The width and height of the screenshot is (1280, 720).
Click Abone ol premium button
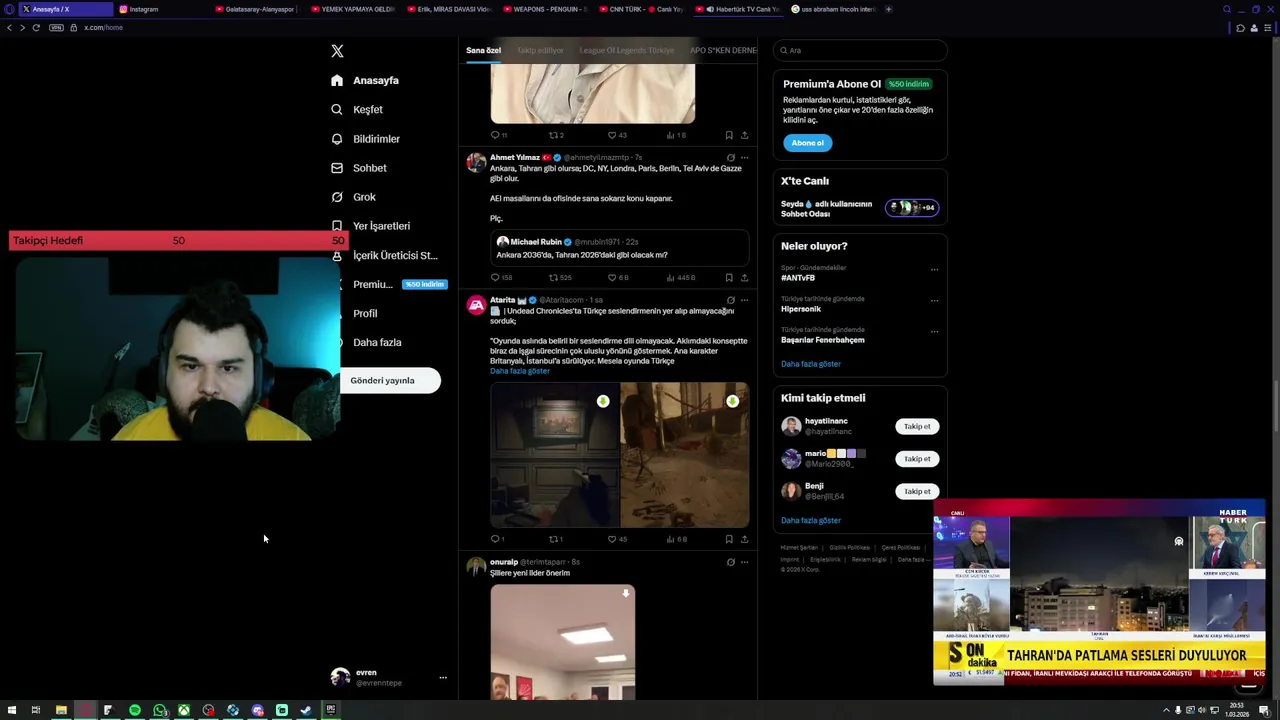coord(807,143)
